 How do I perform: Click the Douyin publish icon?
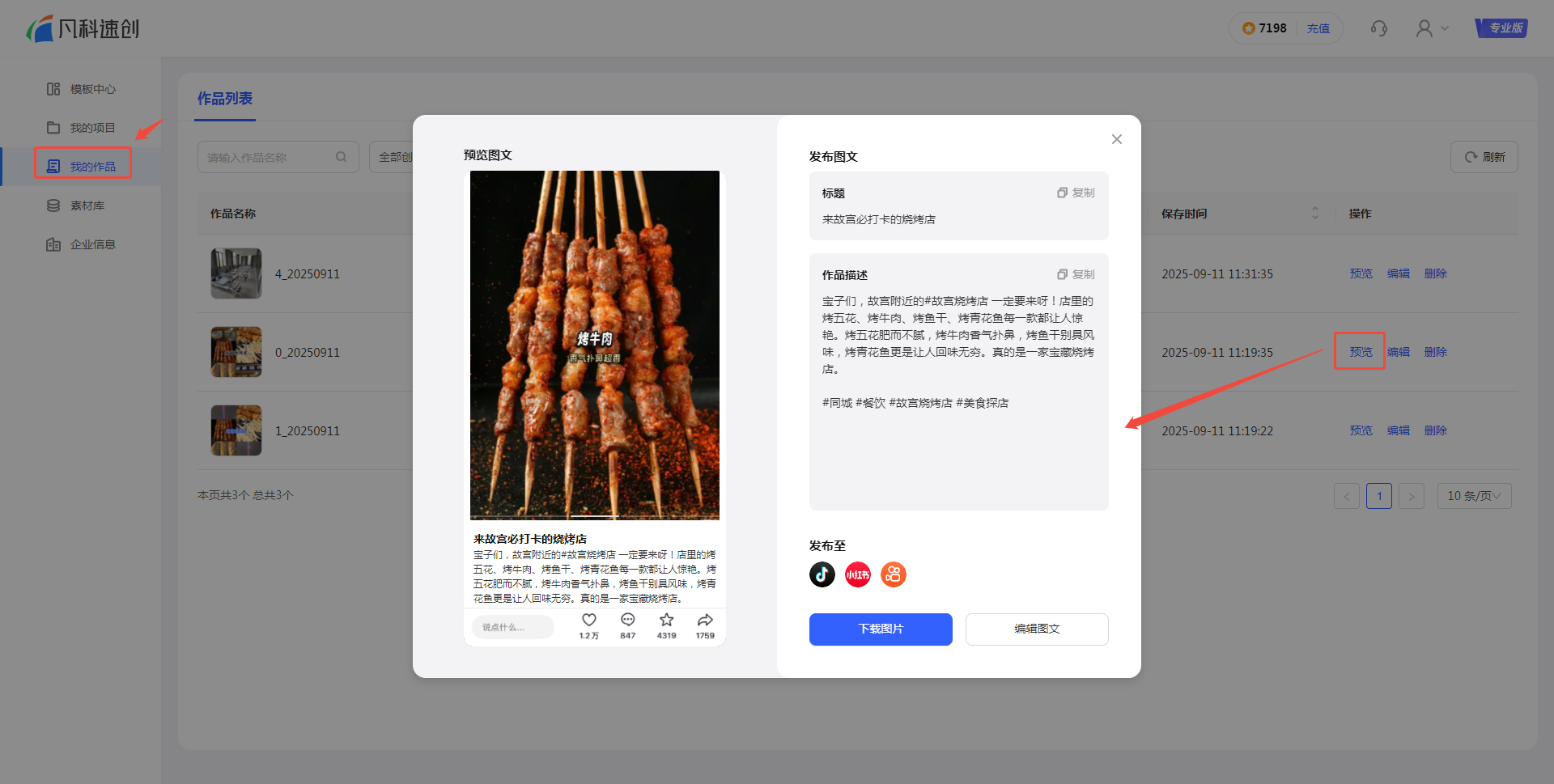[822, 574]
